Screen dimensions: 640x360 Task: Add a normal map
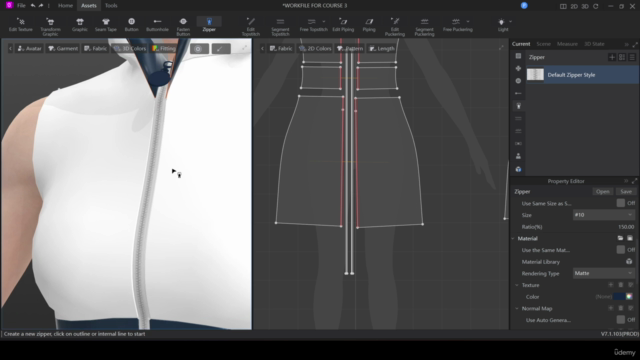[611, 308]
